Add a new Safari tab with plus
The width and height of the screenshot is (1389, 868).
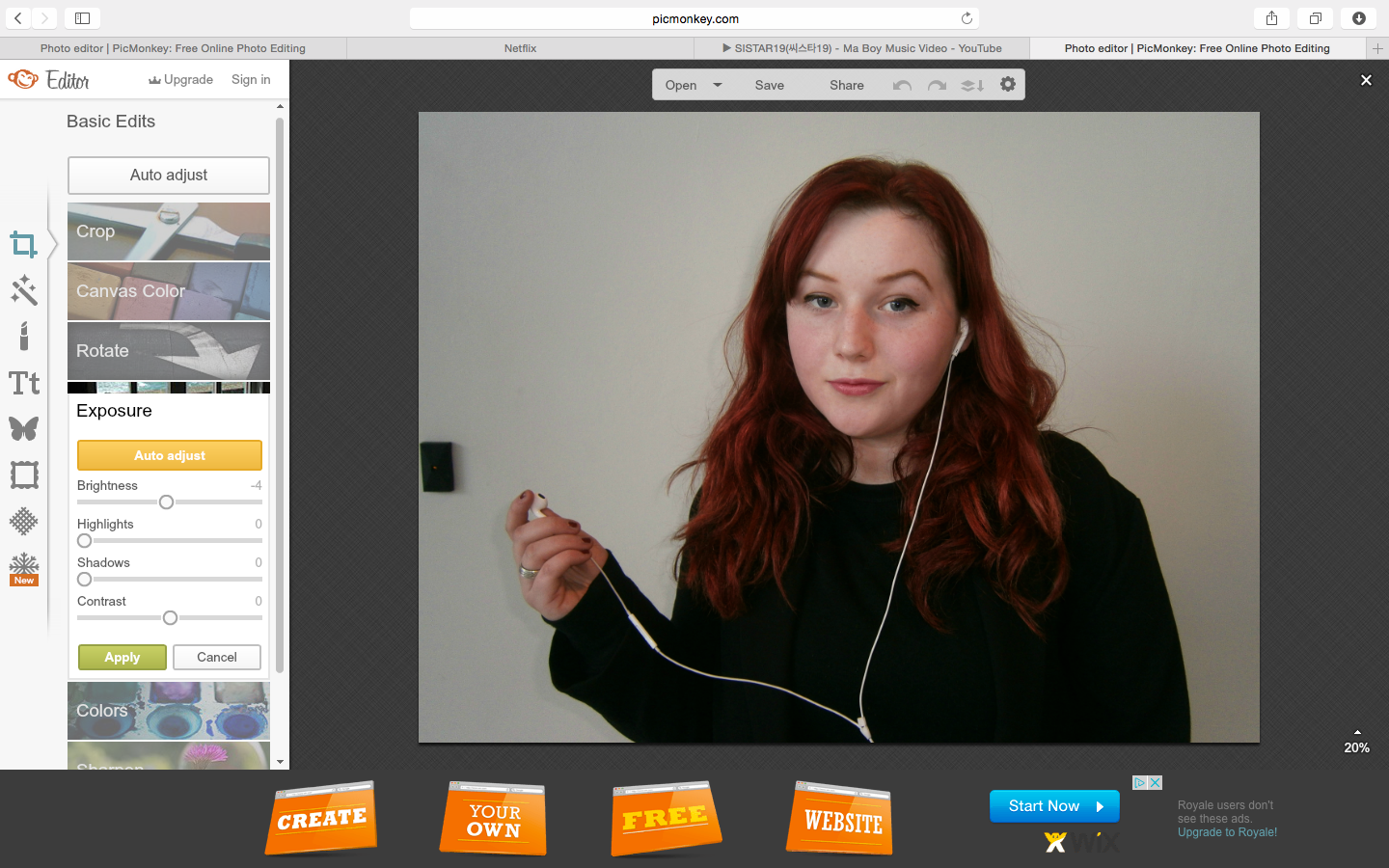[1377, 48]
